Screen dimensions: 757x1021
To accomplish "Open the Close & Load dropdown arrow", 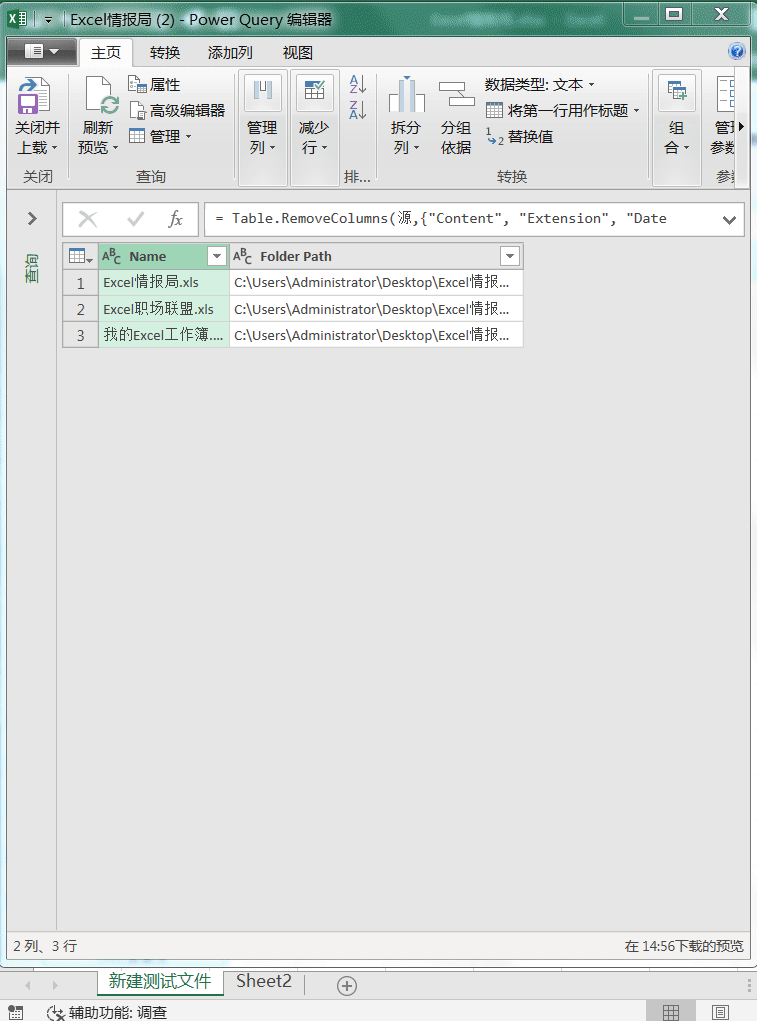I will [x=55, y=148].
